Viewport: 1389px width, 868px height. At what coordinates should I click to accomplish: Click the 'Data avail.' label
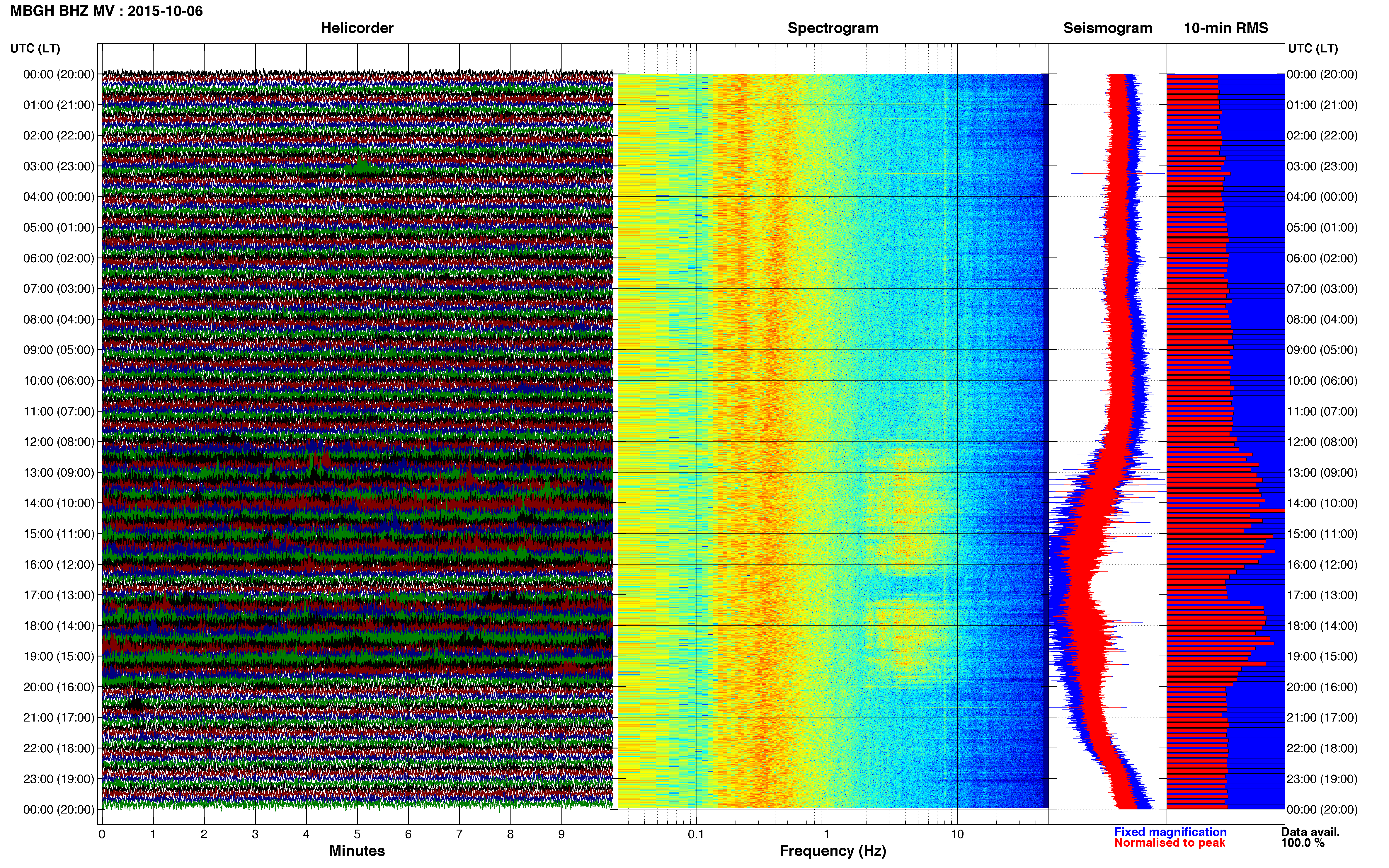[x=1310, y=832]
